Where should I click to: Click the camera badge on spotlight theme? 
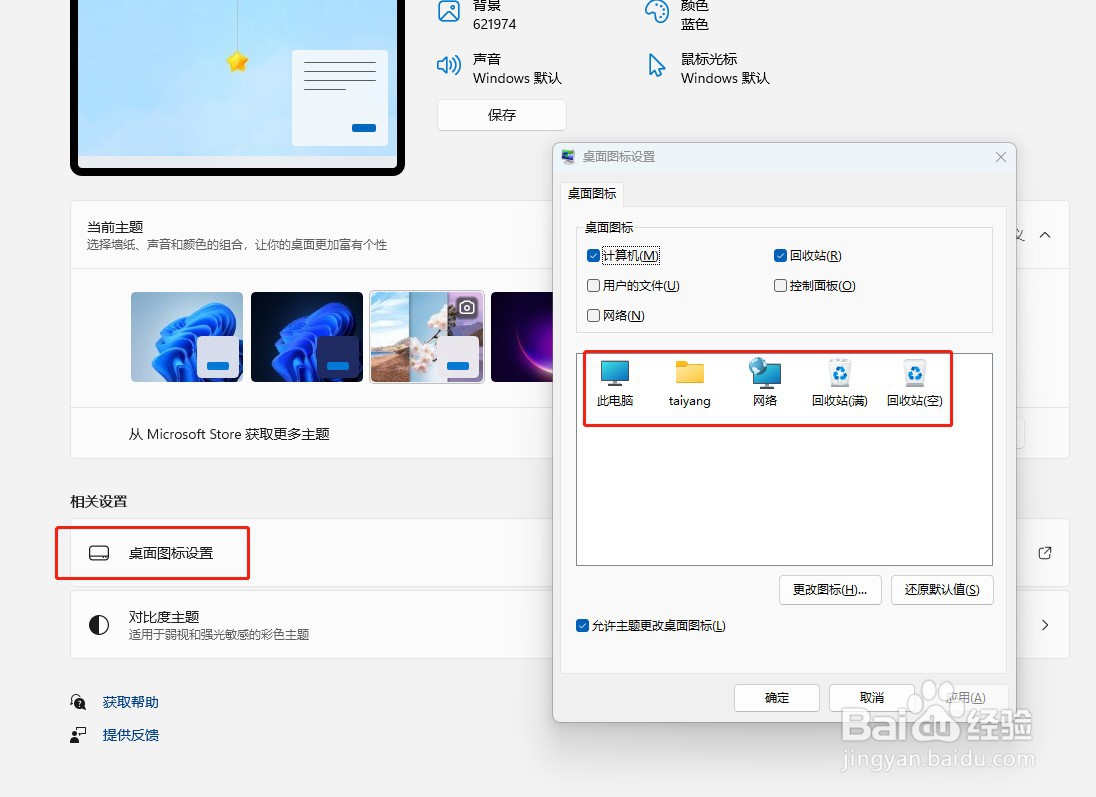click(x=466, y=307)
